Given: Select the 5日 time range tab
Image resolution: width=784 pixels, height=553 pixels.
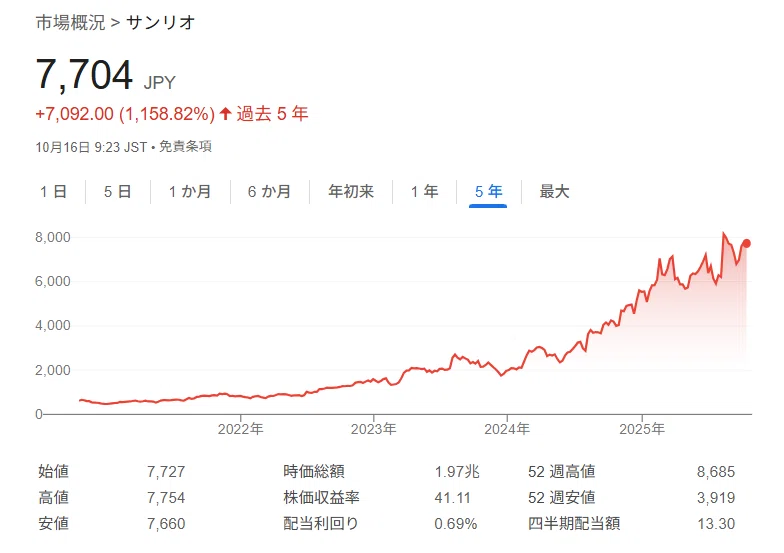Looking at the screenshot, I should (118, 192).
